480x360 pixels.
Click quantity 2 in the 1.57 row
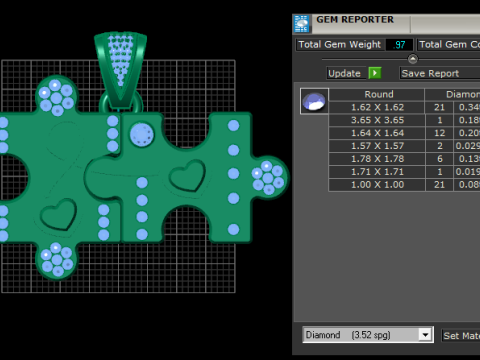(439, 146)
